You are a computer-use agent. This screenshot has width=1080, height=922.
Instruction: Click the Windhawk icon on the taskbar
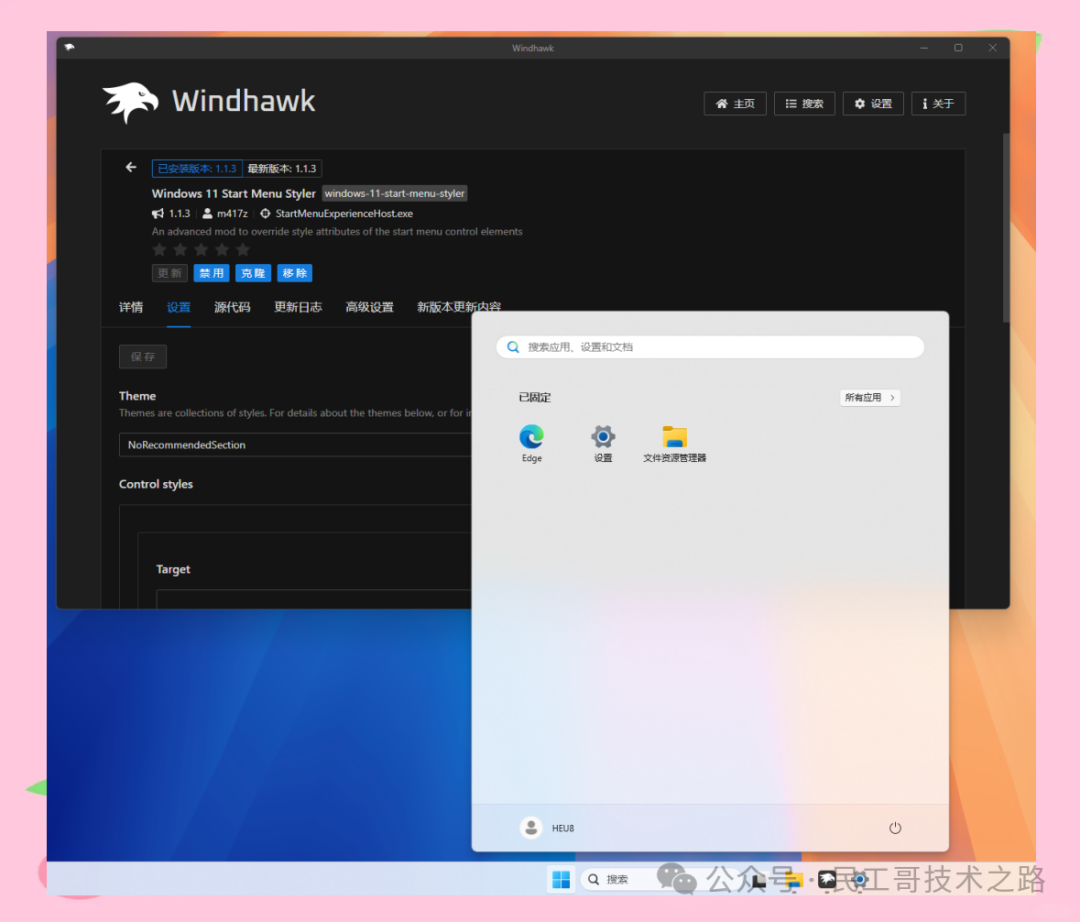click(x=827, y=879)
